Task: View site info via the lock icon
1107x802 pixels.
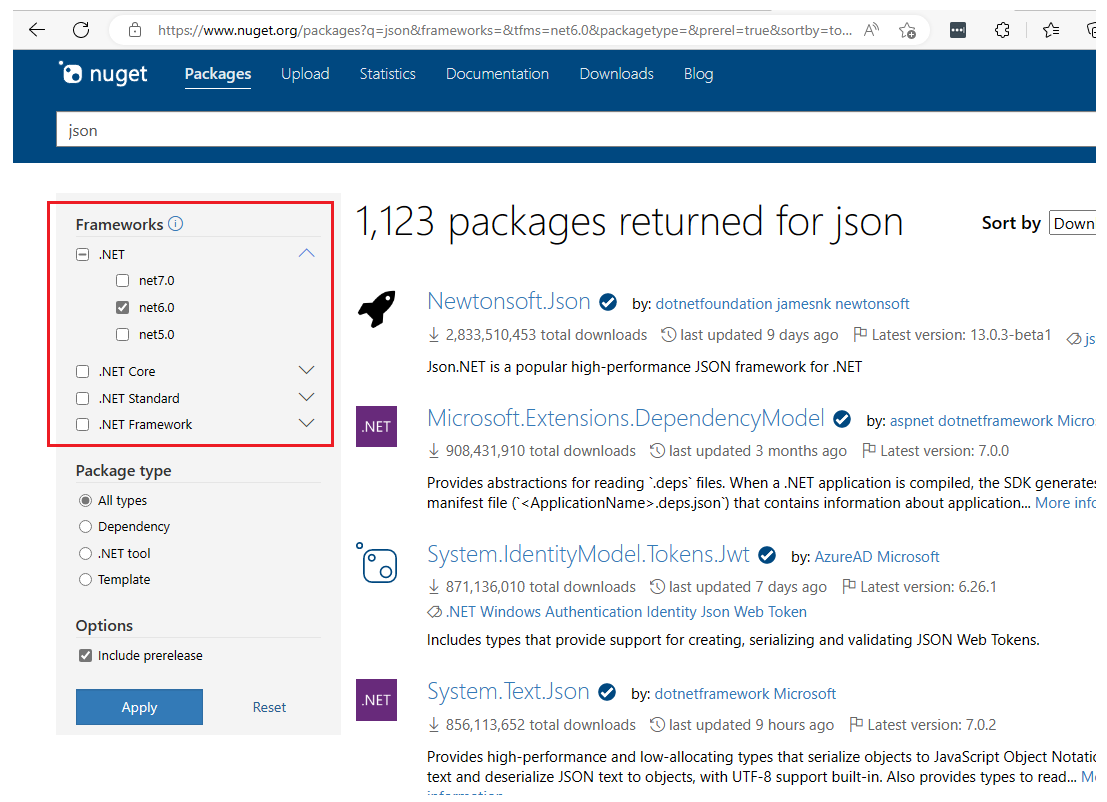Action: 135,30
